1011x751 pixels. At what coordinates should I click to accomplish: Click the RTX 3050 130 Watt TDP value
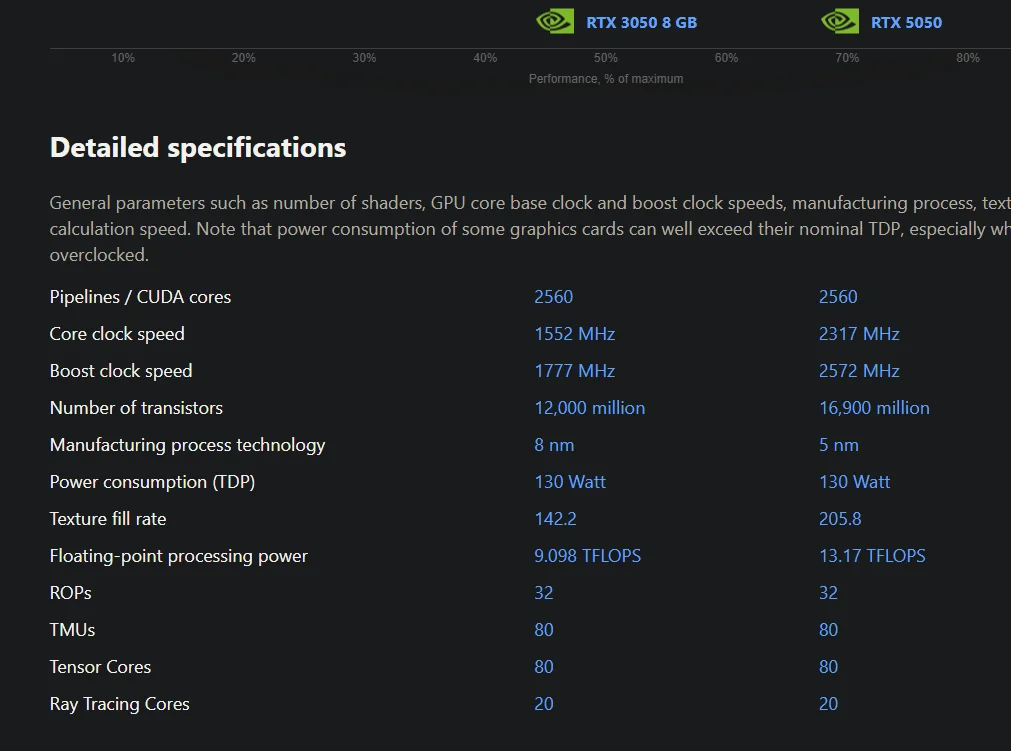point(570,482)
